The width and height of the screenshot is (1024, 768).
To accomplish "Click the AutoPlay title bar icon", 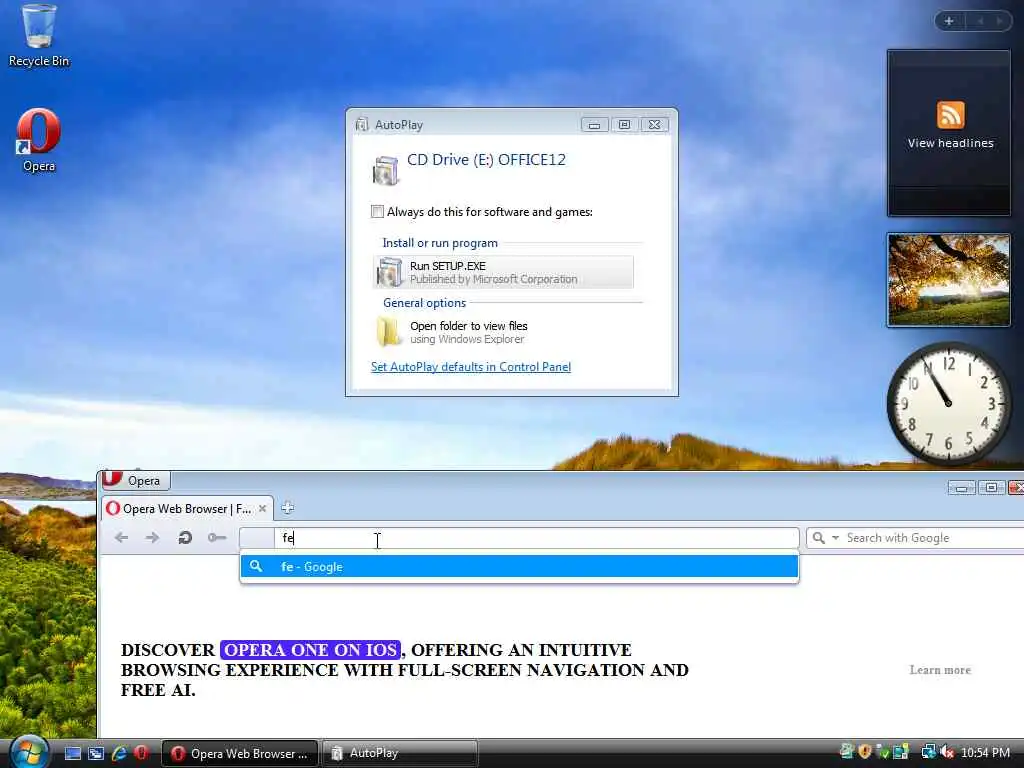I will 361,124.
